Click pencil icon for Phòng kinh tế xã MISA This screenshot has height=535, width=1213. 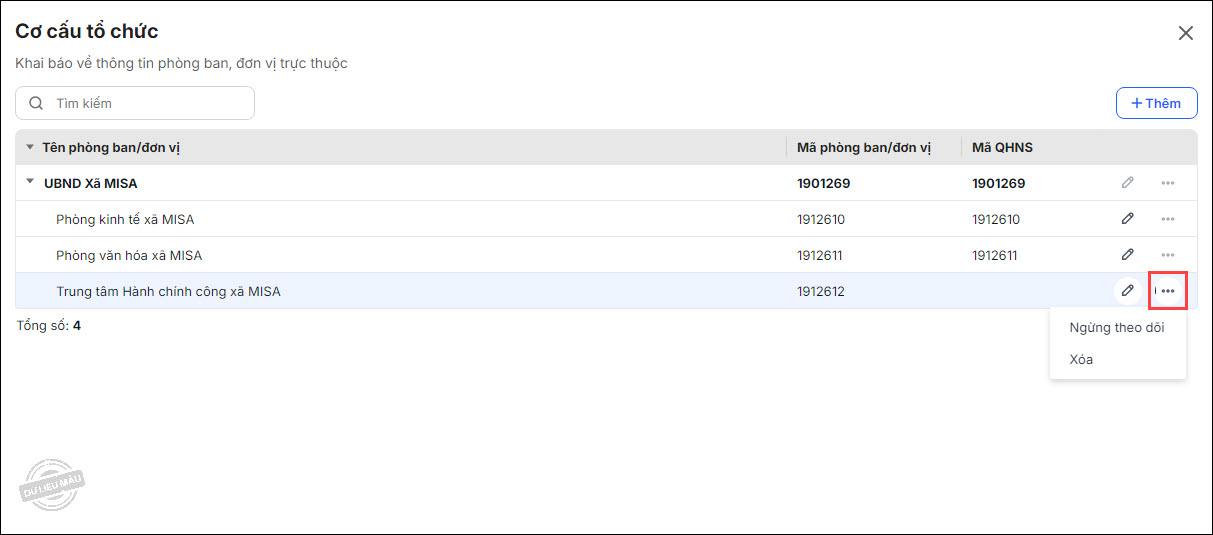pos(1127,219)
